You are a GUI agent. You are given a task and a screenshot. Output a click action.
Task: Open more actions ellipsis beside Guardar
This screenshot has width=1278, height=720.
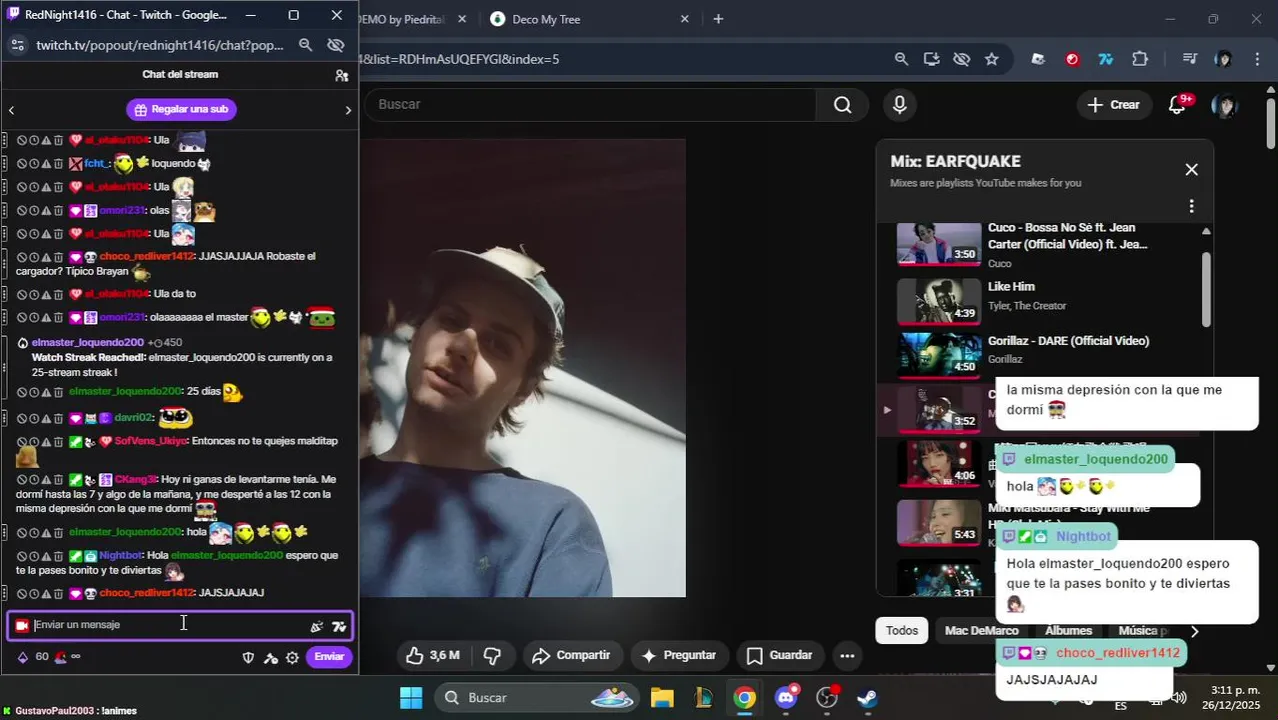pos(847,655)
